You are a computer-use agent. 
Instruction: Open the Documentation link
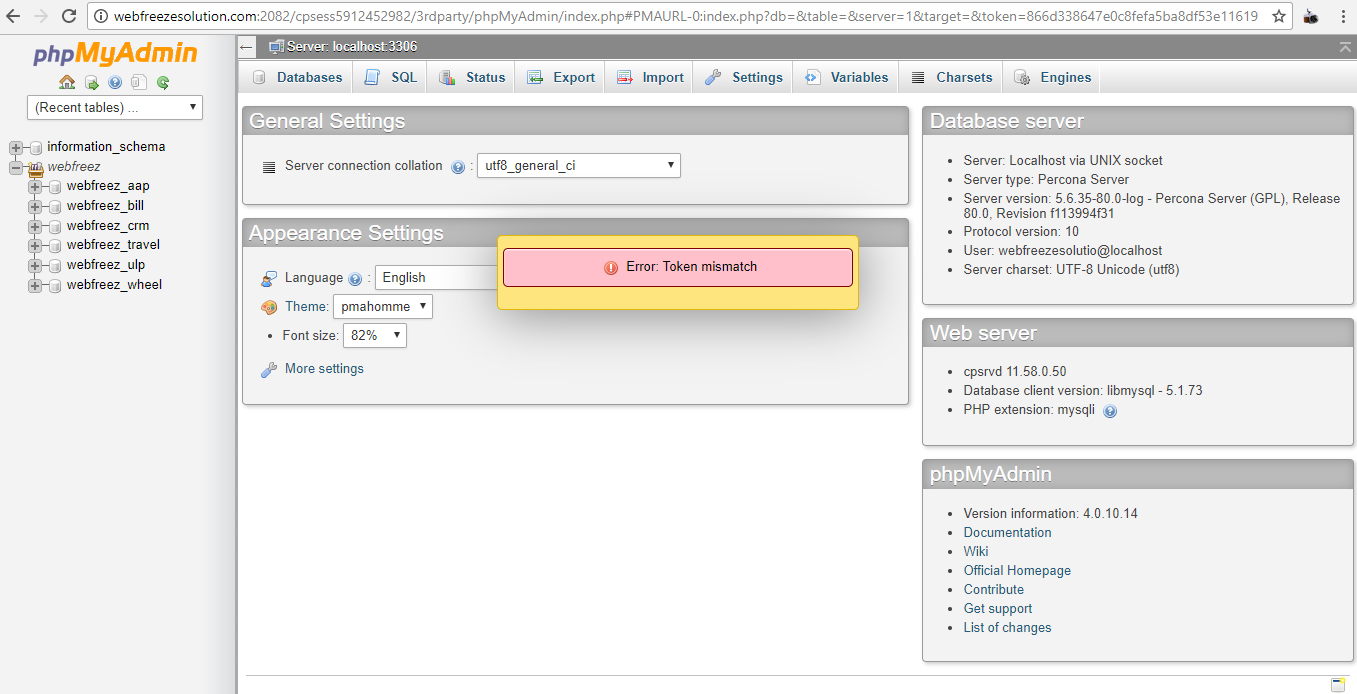(1007, 533)
